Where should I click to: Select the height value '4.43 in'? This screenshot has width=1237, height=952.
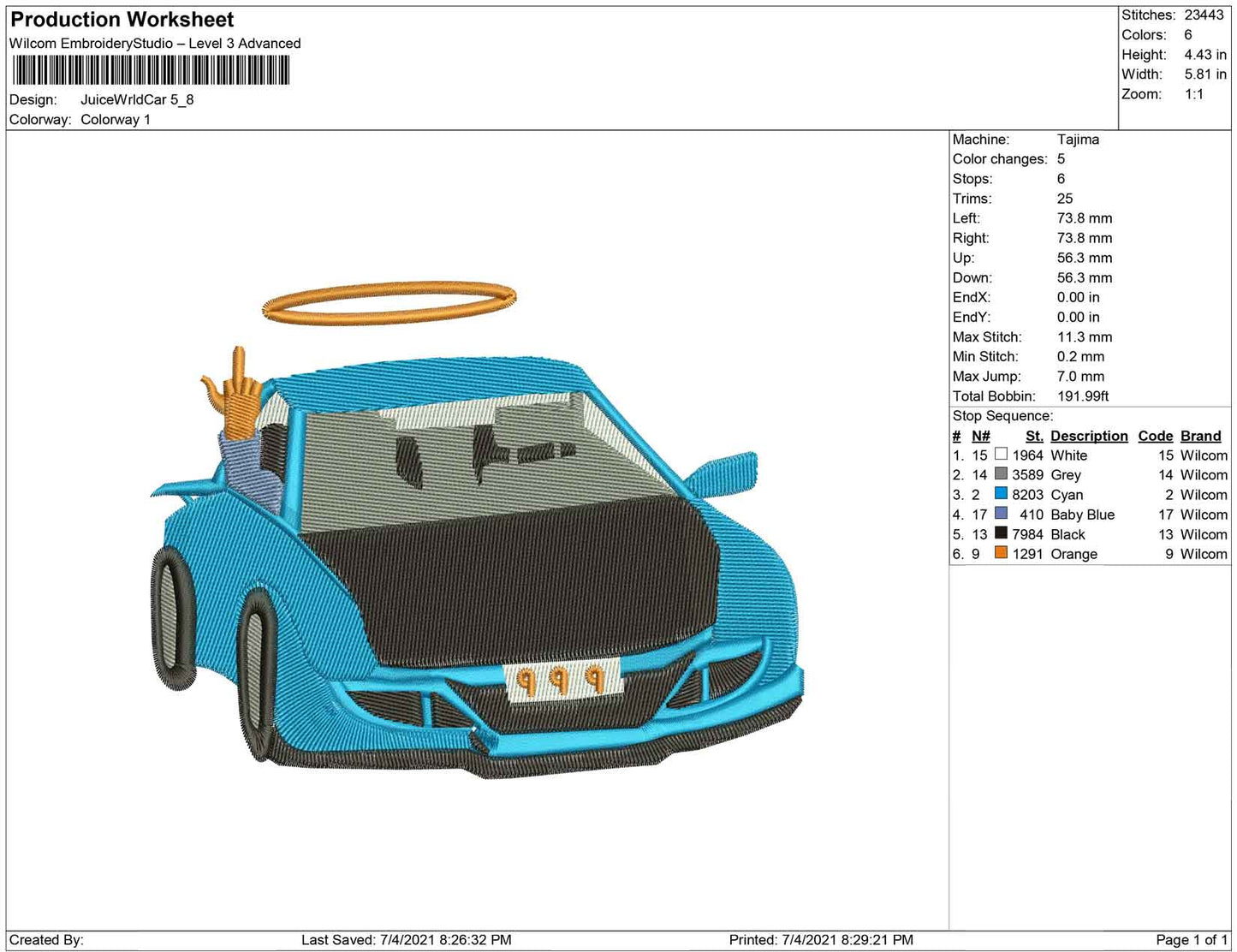[1205, 55]
